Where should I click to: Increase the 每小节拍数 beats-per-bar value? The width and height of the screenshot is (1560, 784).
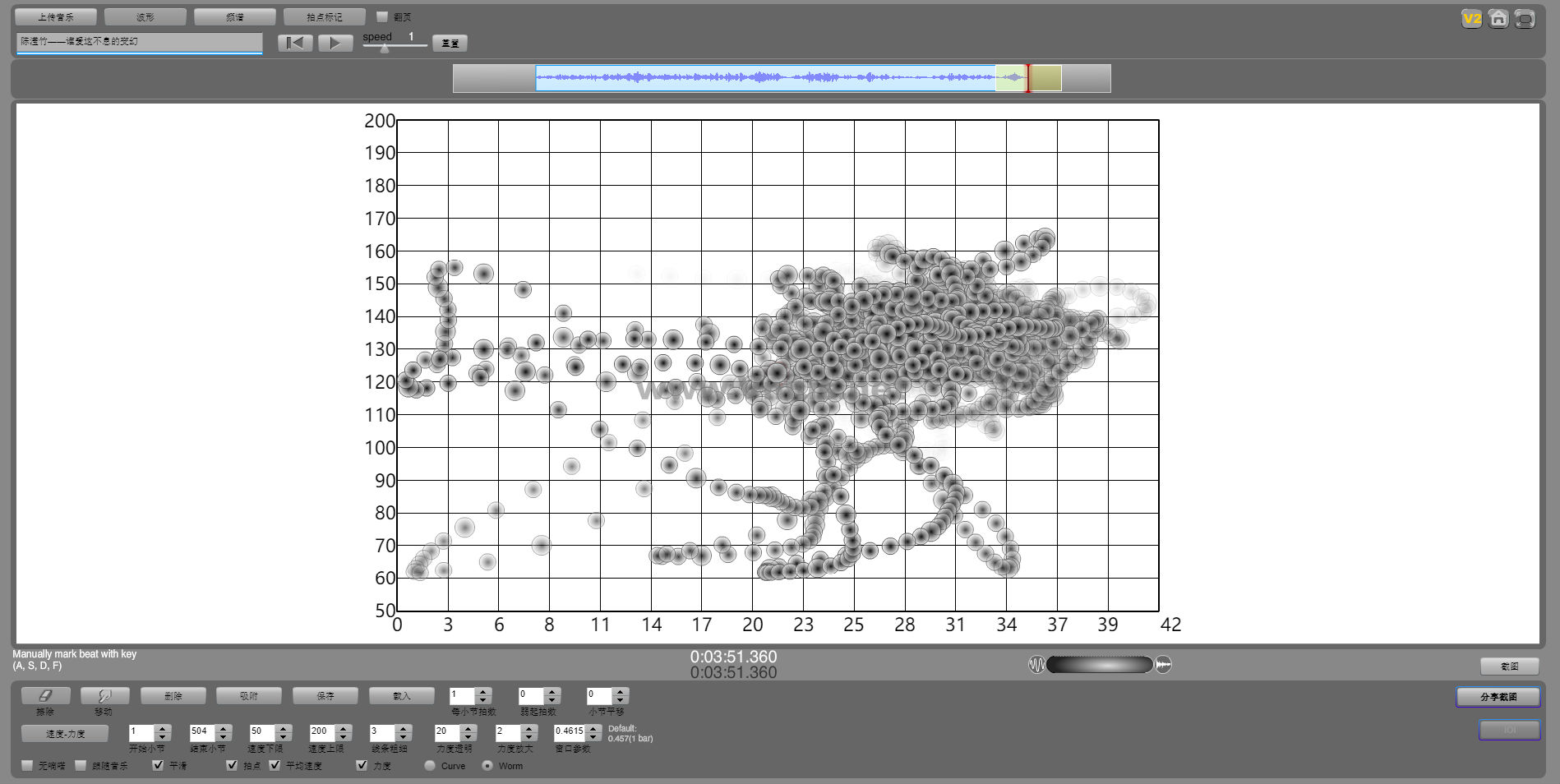tap(483, 691)
